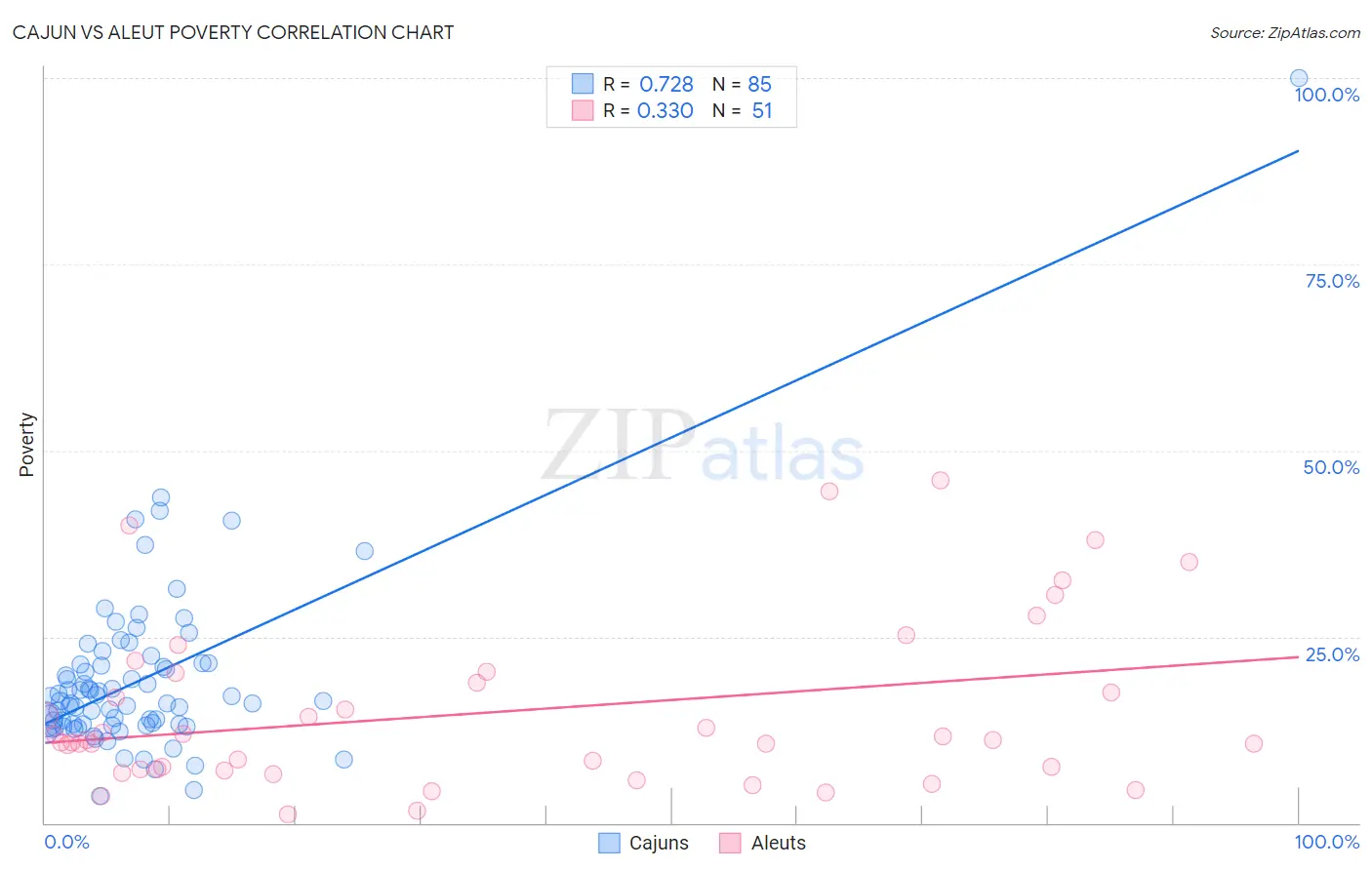Click the blue Cajuns legend swatch at bottom
The height and width of the screenshot is (870, 1372).
609,843
